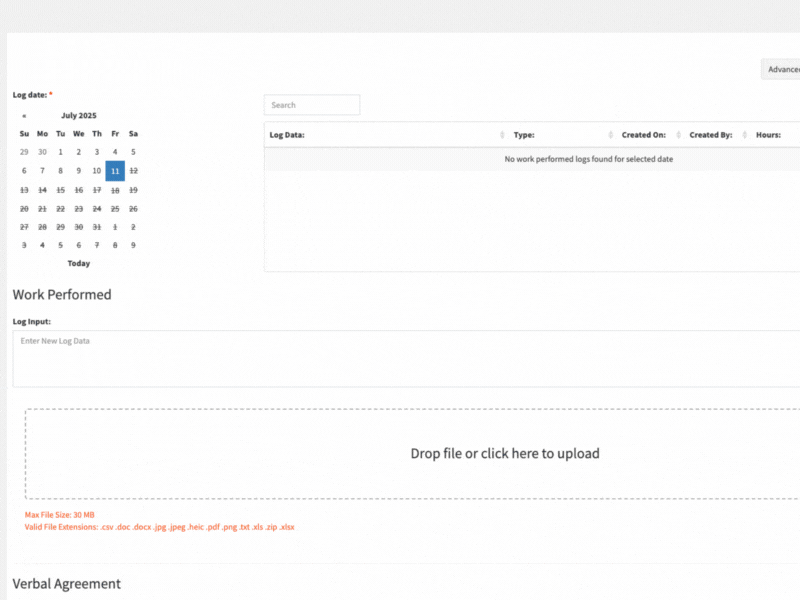Image resolution: width=800 pixels, height=600 pixels.
Task: Sort by Created By column arrows
Action: (x=745, y=135)
